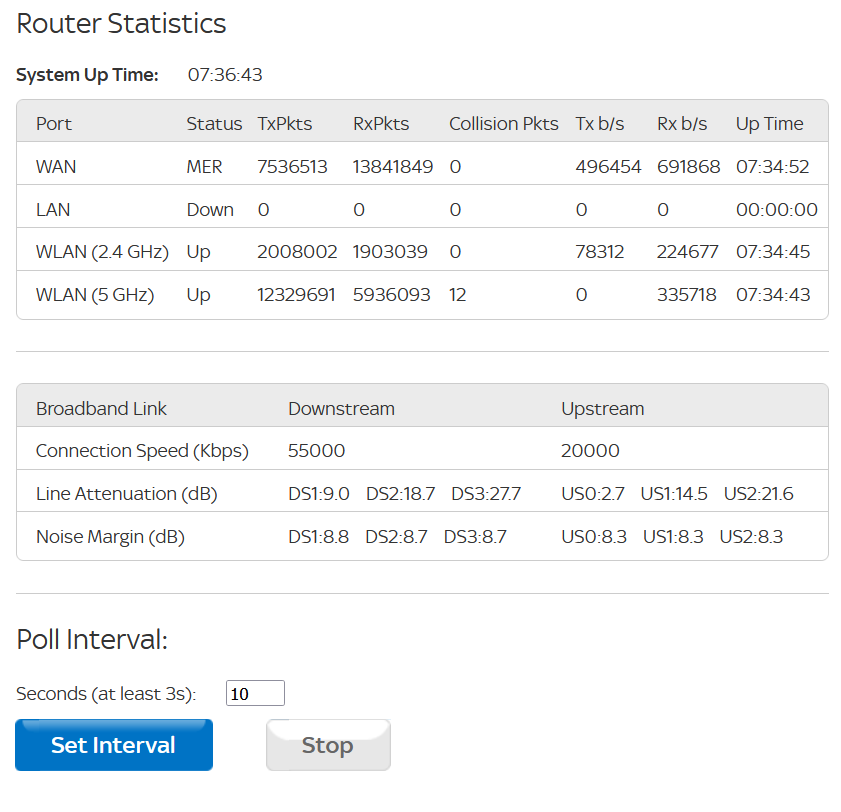Focus the poll interval seconds field
This screenshot has width=841, height=812.
click(255, 693)
